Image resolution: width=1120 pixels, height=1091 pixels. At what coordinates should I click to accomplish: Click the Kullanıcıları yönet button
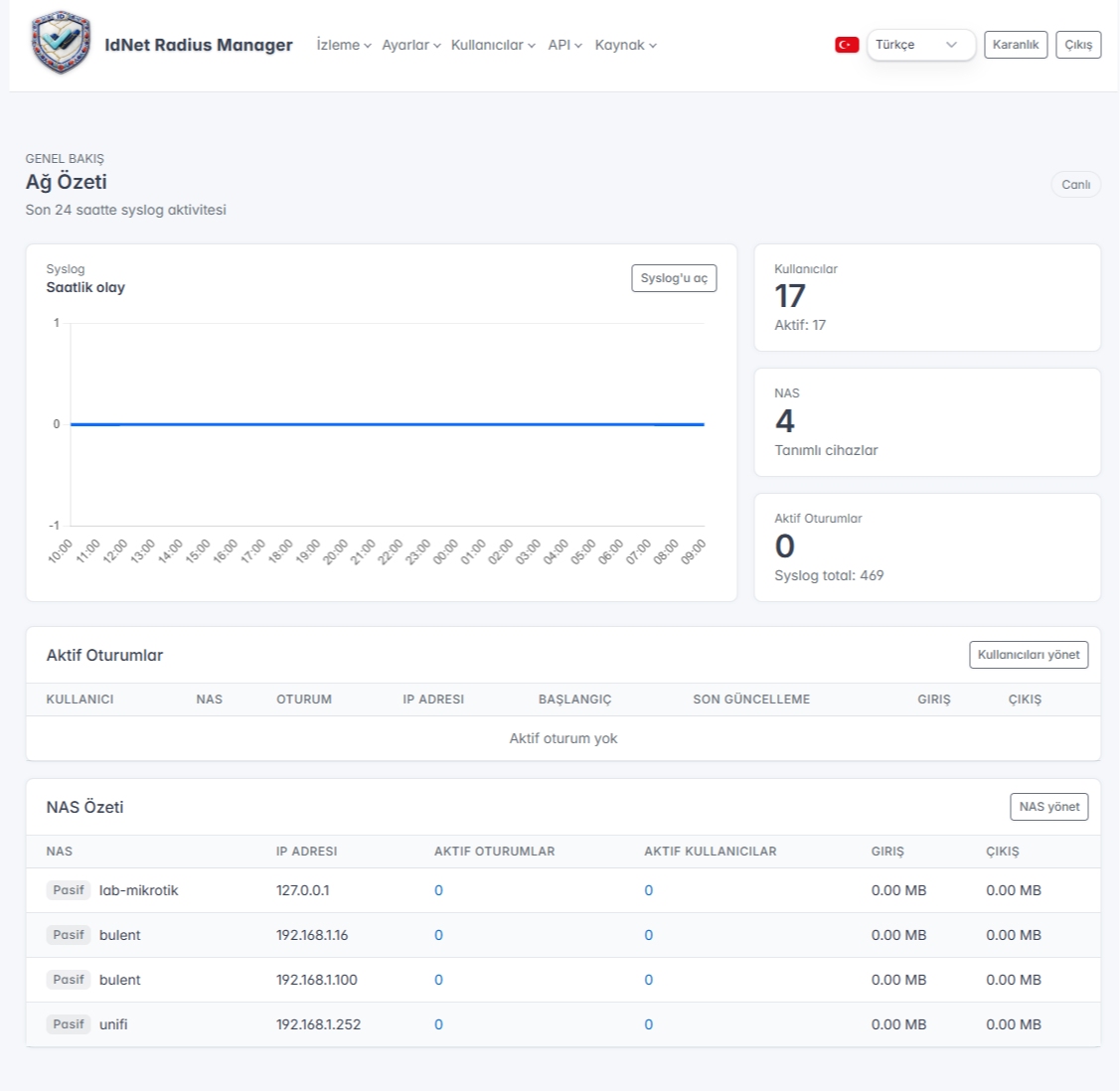[x=1029, y=655]
